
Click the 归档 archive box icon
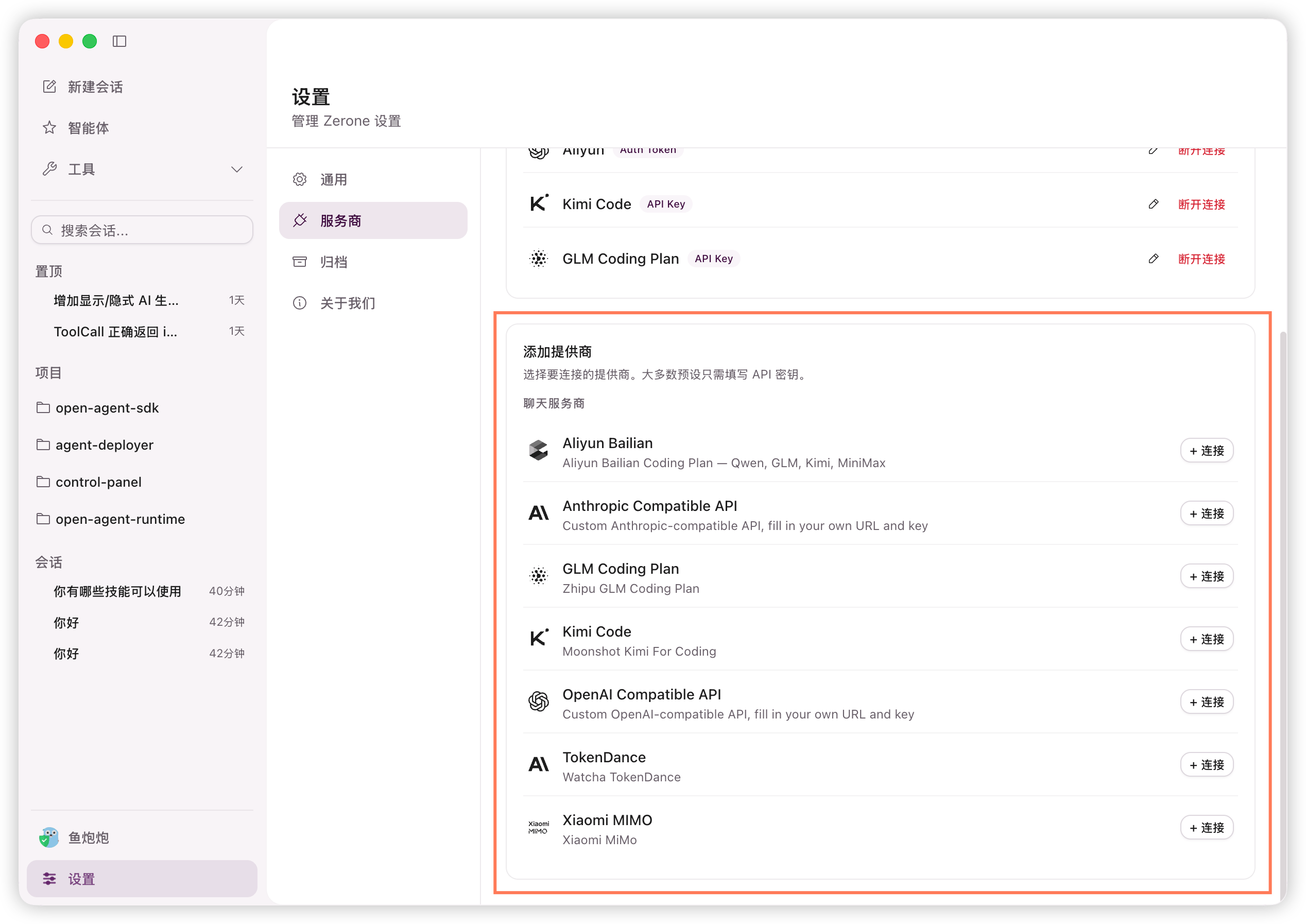(300, 262)
